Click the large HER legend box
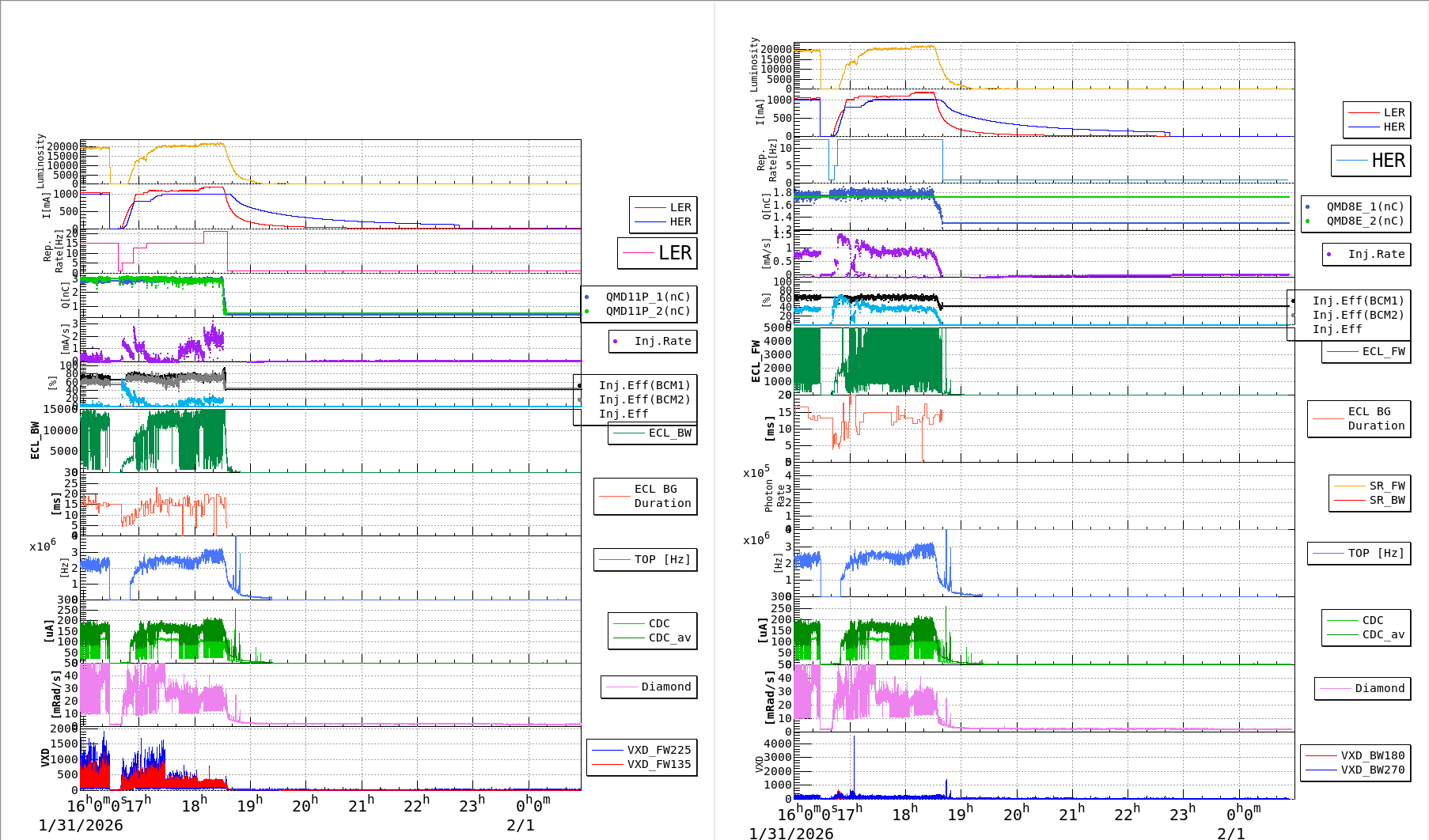 [1371, 161]
